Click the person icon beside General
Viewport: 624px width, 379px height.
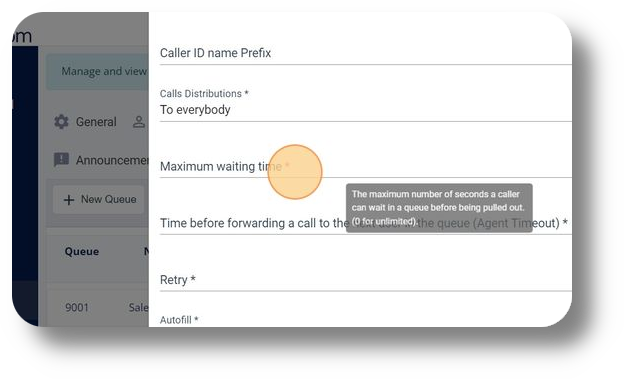coord(139,122)
